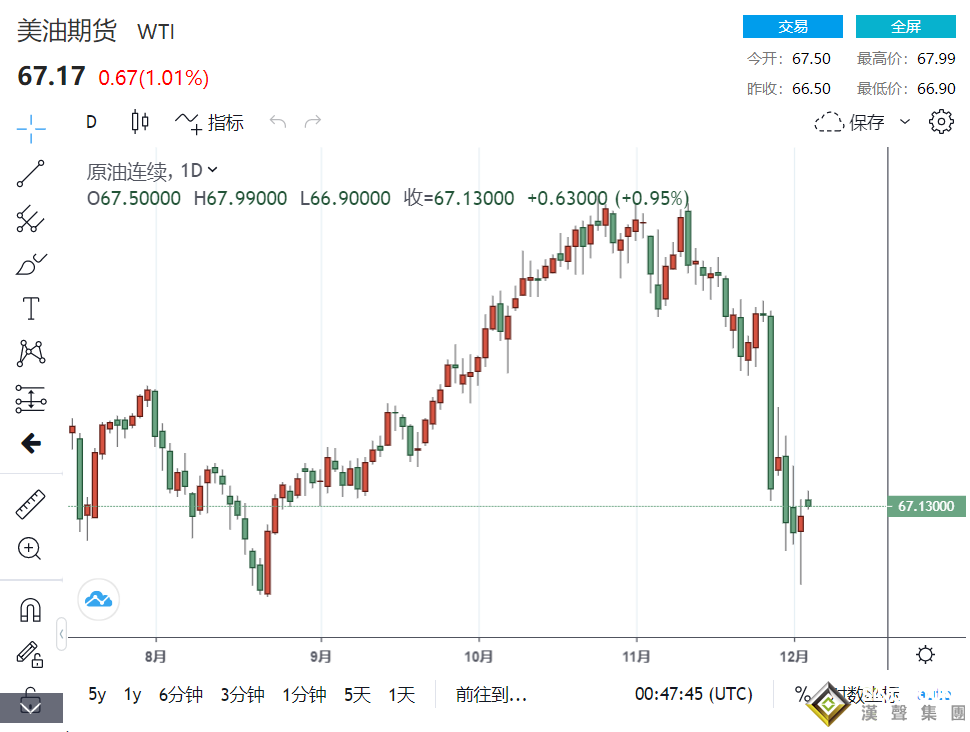
Task: Click the 交易 trade button
Action: (x=793, y=27)
